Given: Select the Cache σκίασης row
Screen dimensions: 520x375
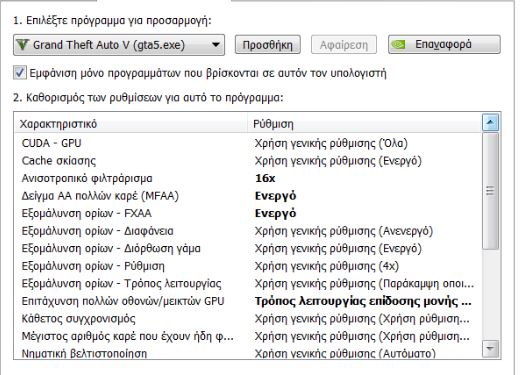Looking at the screenshot, I should coord(248,161).
